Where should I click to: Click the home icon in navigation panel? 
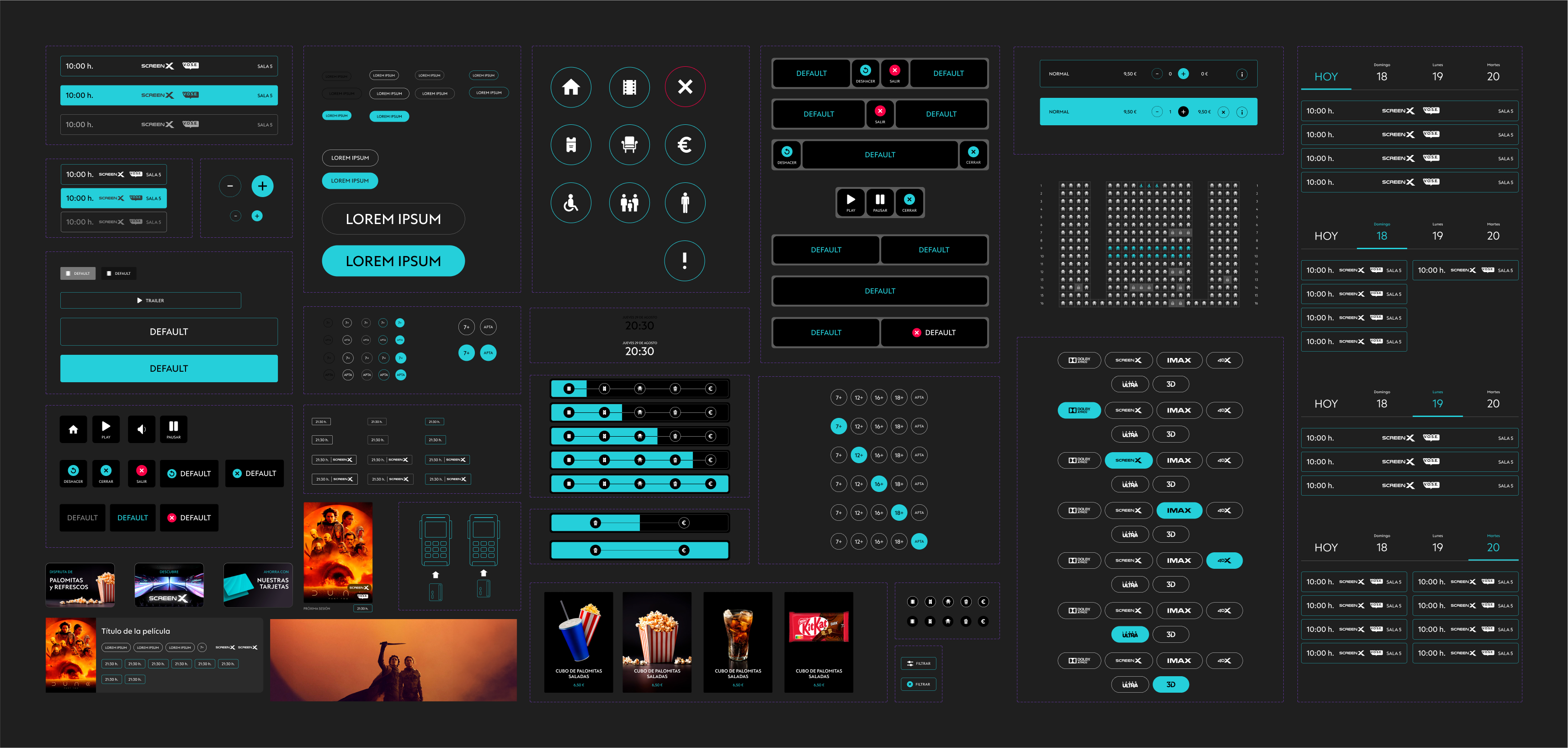coord(571,87)
